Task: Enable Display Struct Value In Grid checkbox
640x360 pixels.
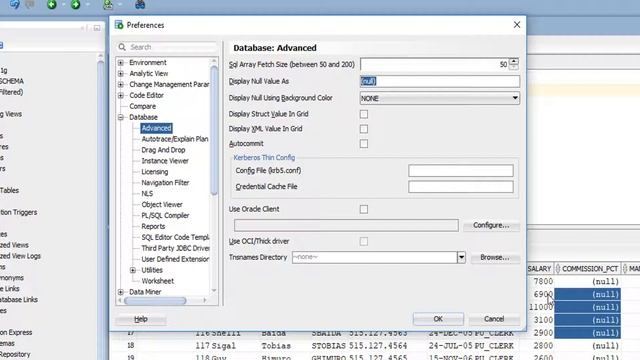Action: tap(364, 114)
